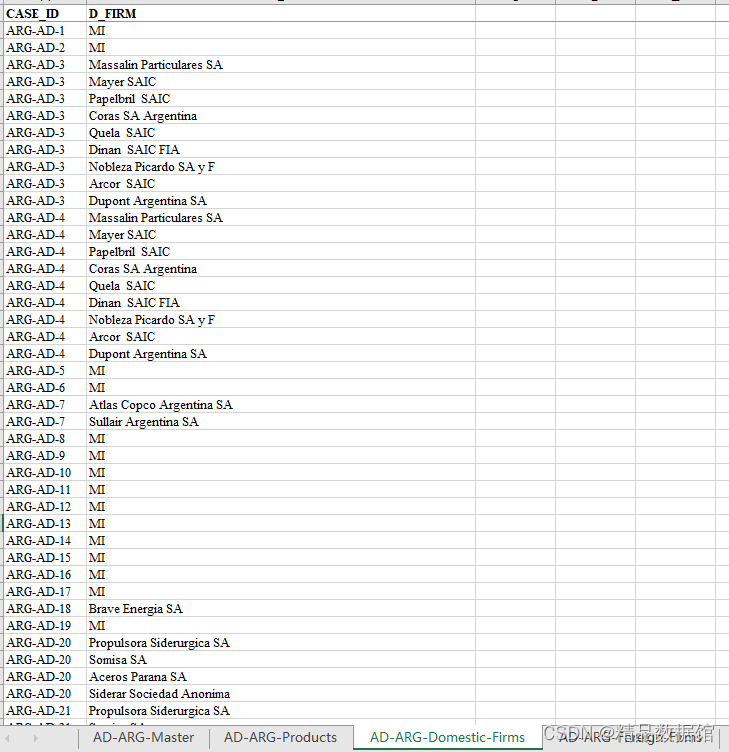Select the ARG-AD-15 case ID cell
Viewport: 729px width, 752px height.
click(x=45, y=558)
